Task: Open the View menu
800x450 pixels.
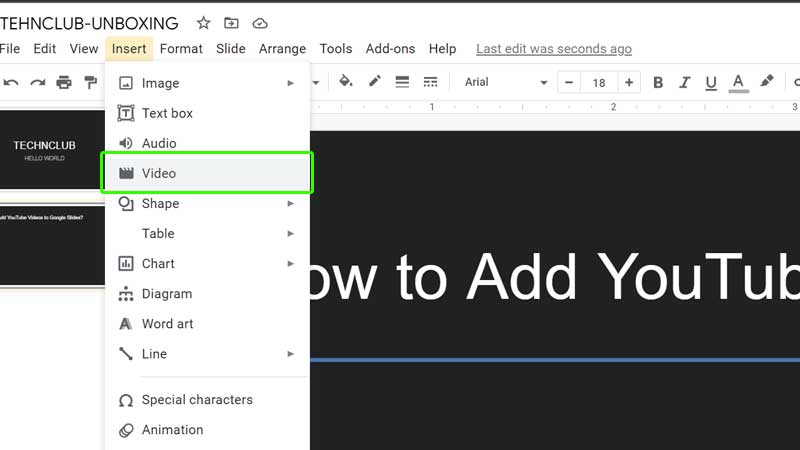Action: [84, 48]
